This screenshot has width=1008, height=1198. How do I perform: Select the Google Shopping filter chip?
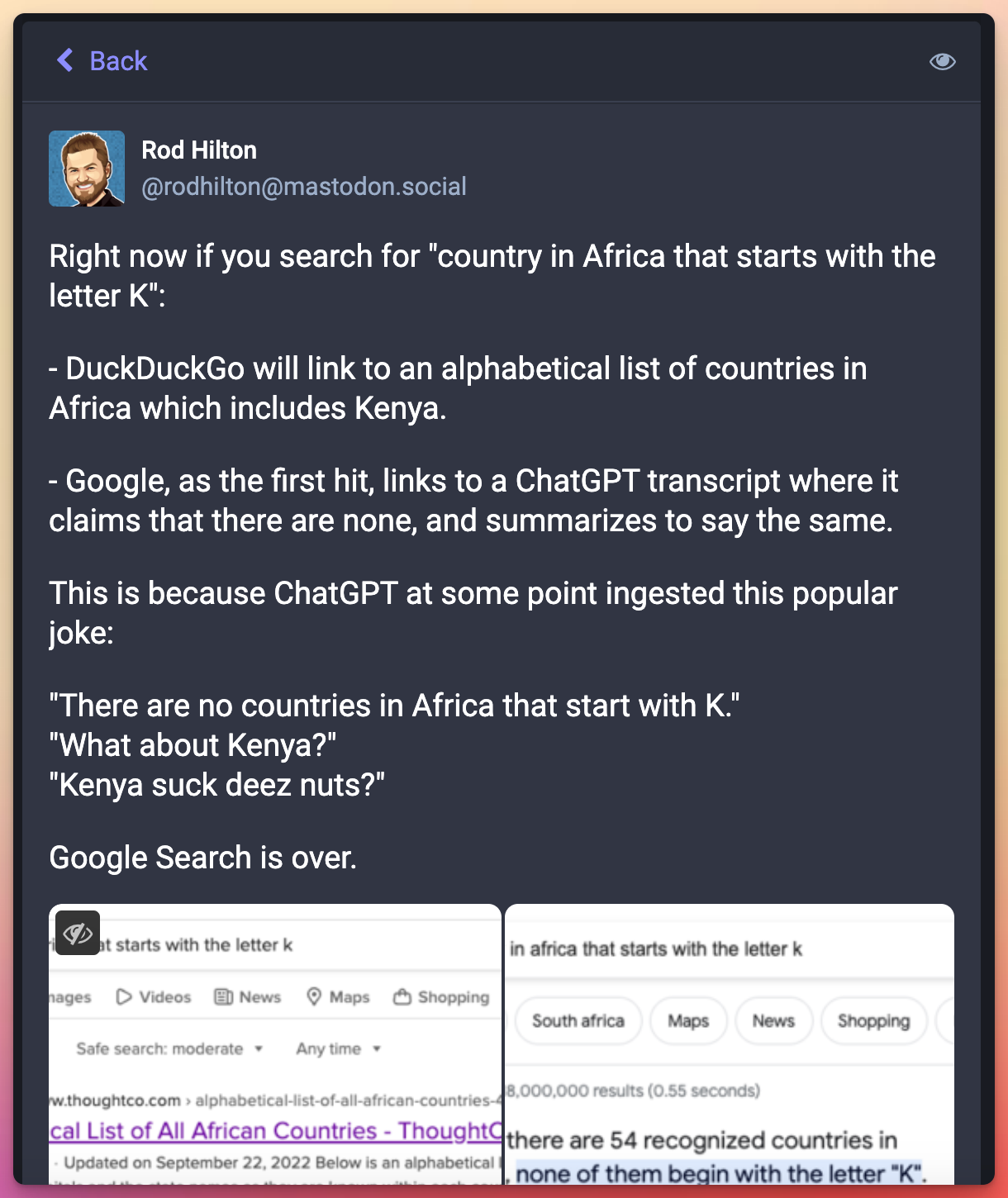(x=873, y=1021)
